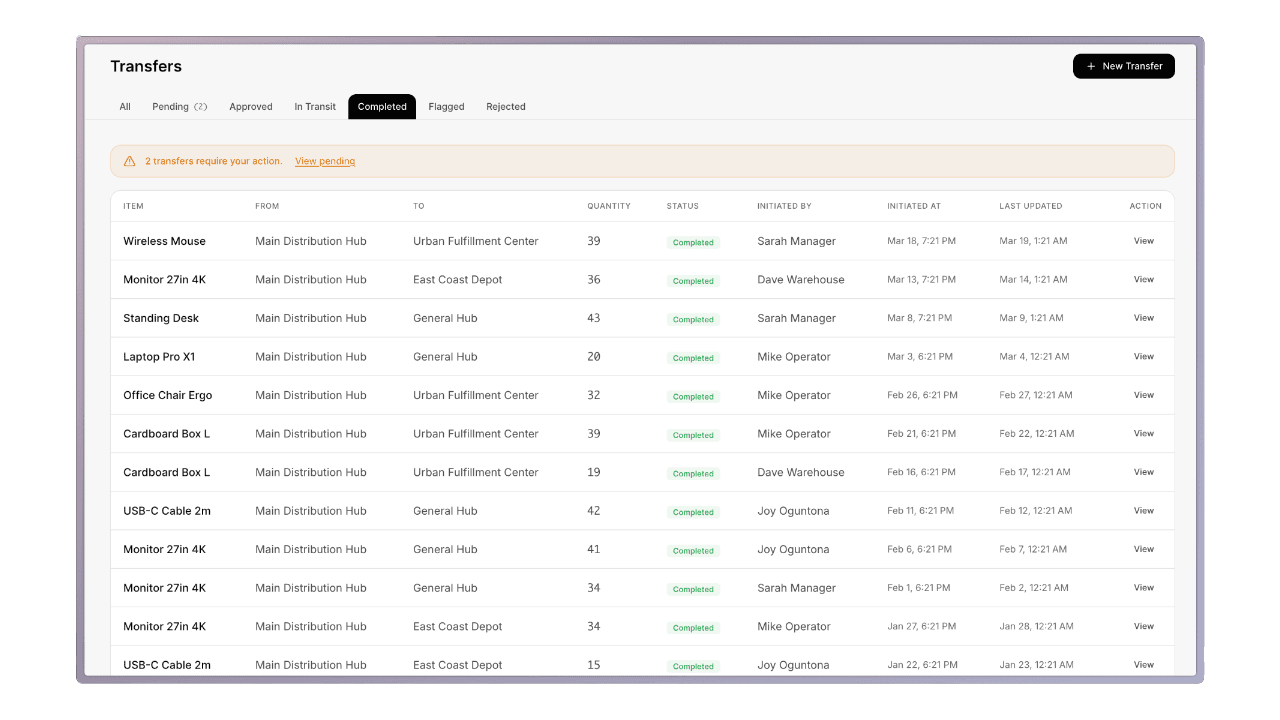
Task: Click the Initiated At column header
Action: tap(913, 206)
